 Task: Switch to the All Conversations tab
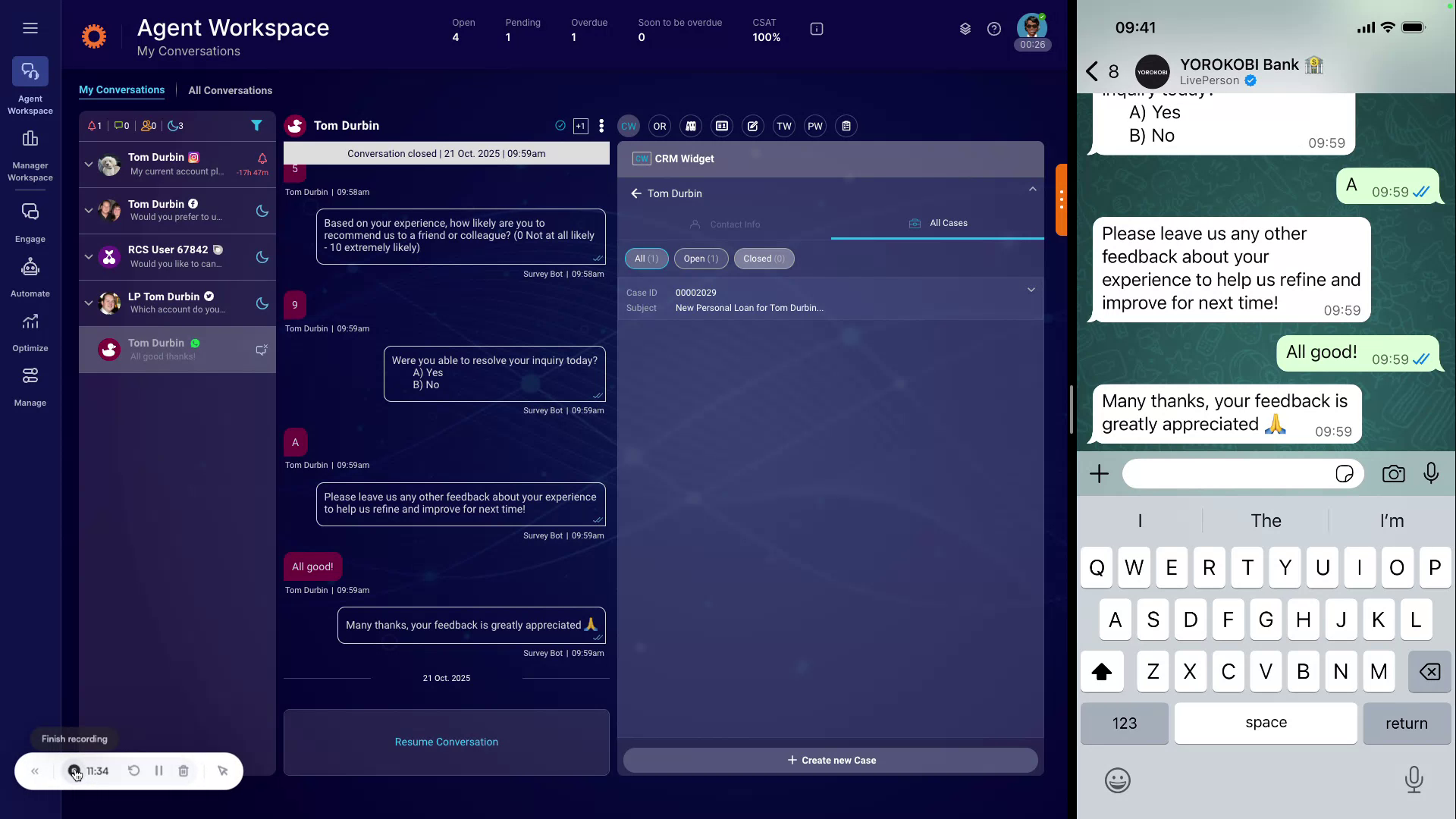[230, 90]
